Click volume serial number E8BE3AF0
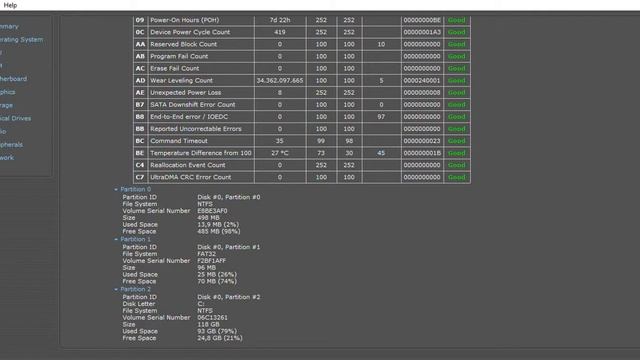This screenshot has width=640, height=360. 212,211
